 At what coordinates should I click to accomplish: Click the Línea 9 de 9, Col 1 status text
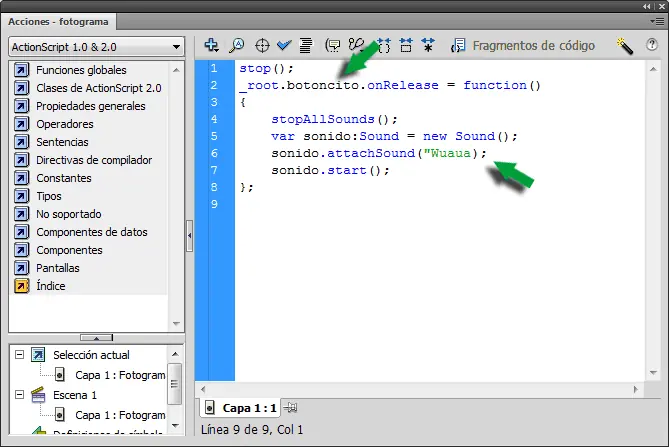[252, 430]
